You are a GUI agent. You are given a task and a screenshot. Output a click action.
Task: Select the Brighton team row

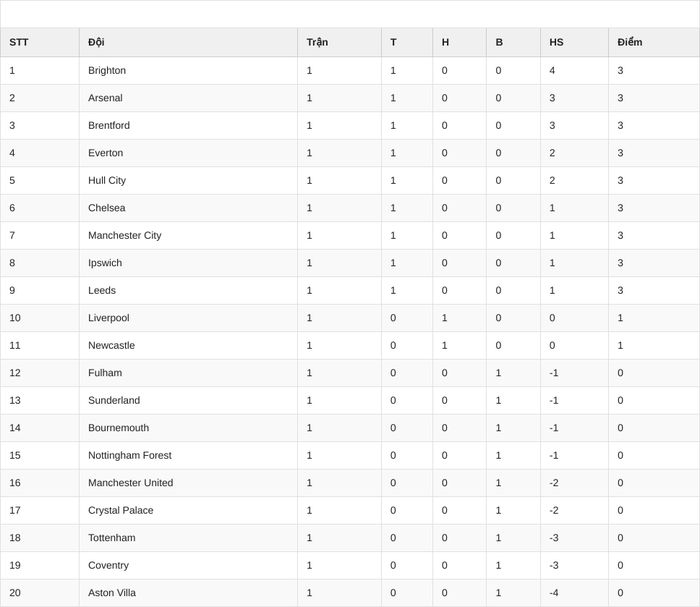click(x=350, y=71)
